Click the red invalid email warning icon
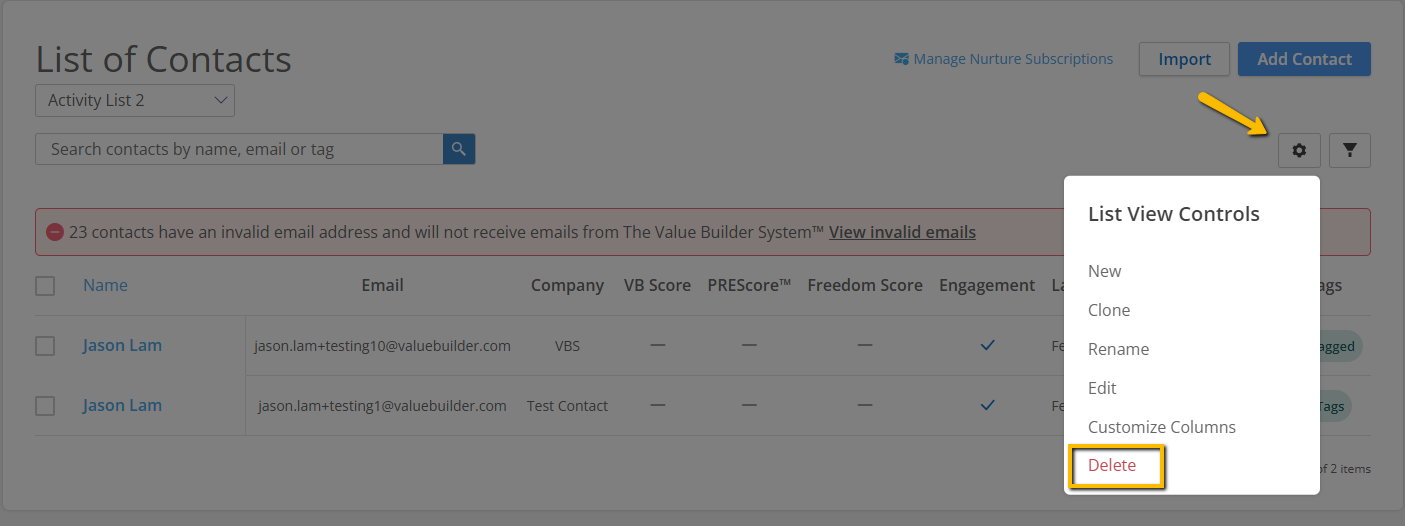The height and width of the screenshot is (526, 1405). pos(54,232)
